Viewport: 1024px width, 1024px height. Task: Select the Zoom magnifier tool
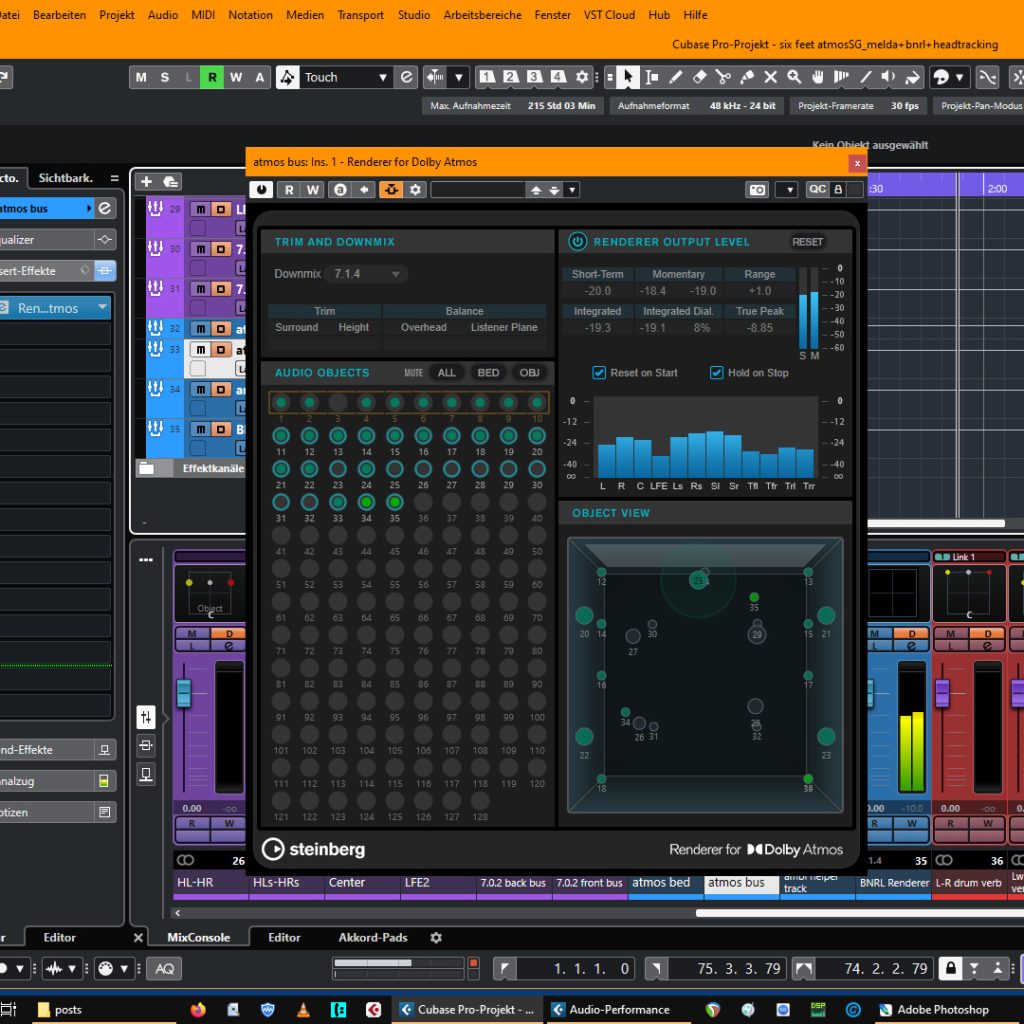pos(794,77)
